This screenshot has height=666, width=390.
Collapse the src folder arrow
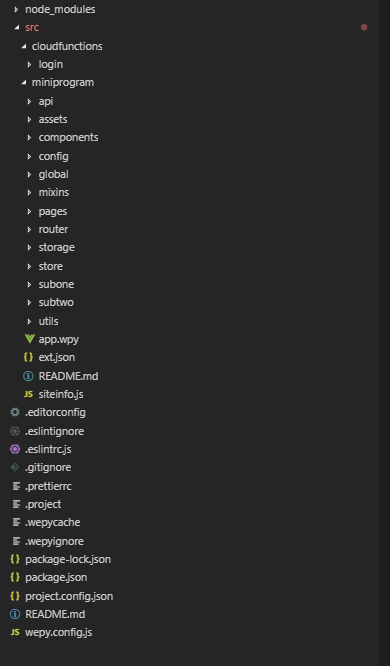[17, 28]
